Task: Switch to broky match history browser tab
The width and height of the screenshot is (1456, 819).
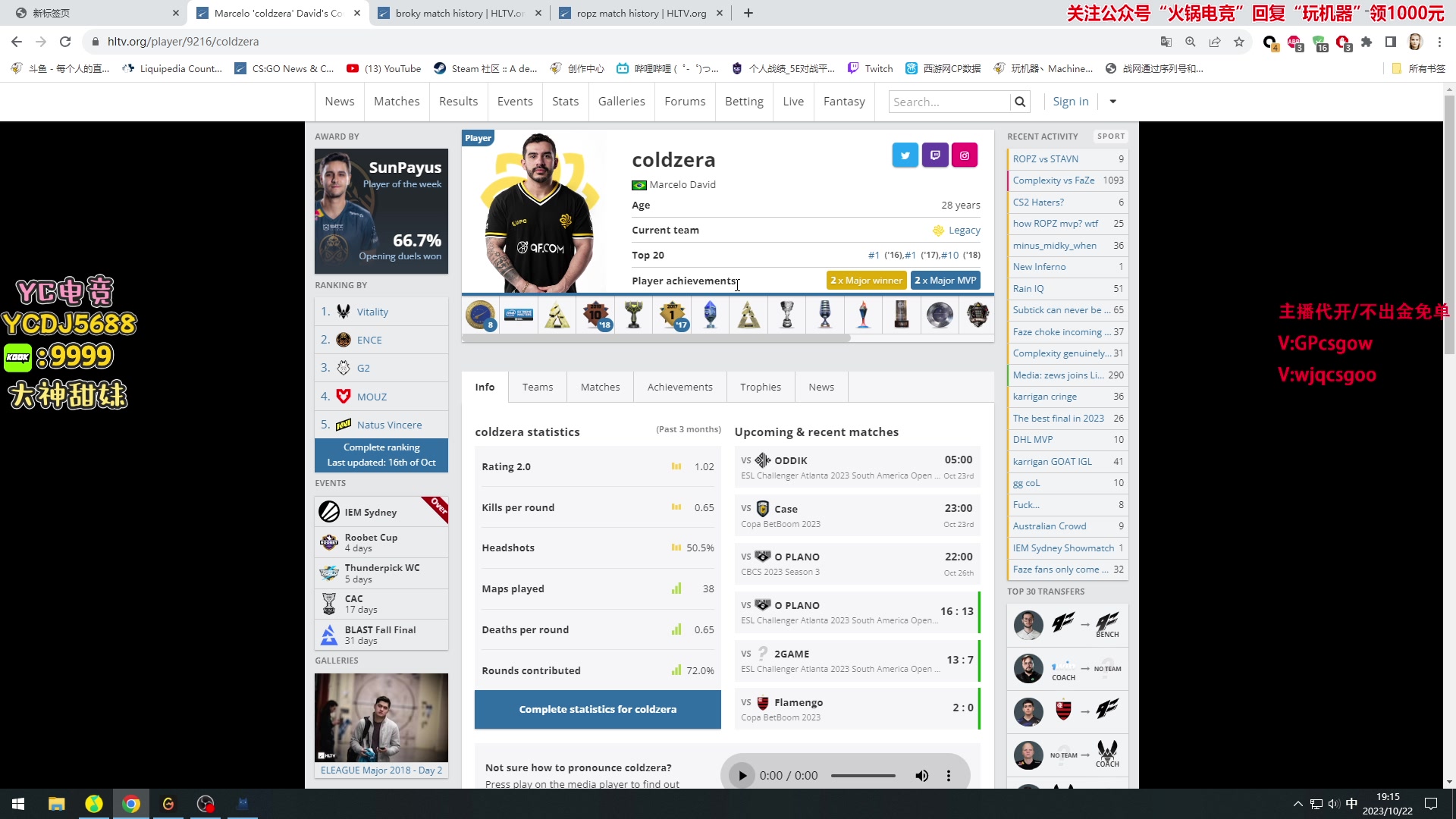Action: (x=460, y=13)
